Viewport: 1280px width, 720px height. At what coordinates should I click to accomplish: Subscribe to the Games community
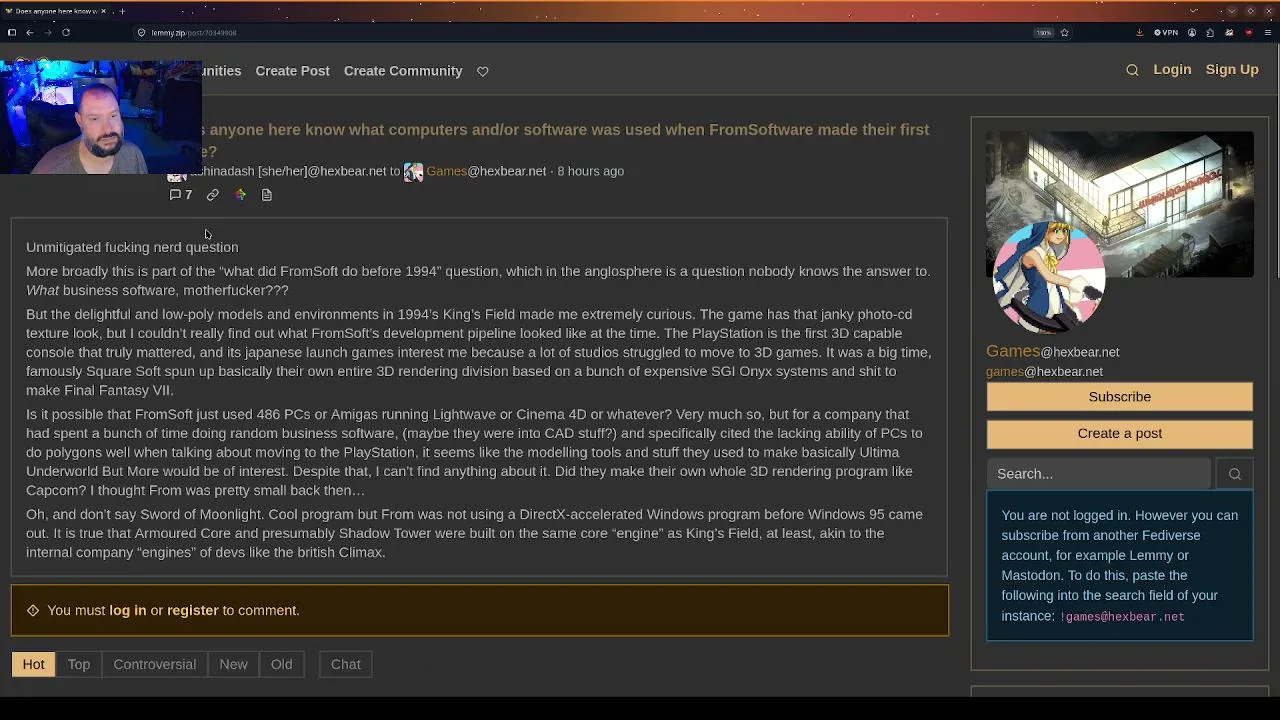1120,397
